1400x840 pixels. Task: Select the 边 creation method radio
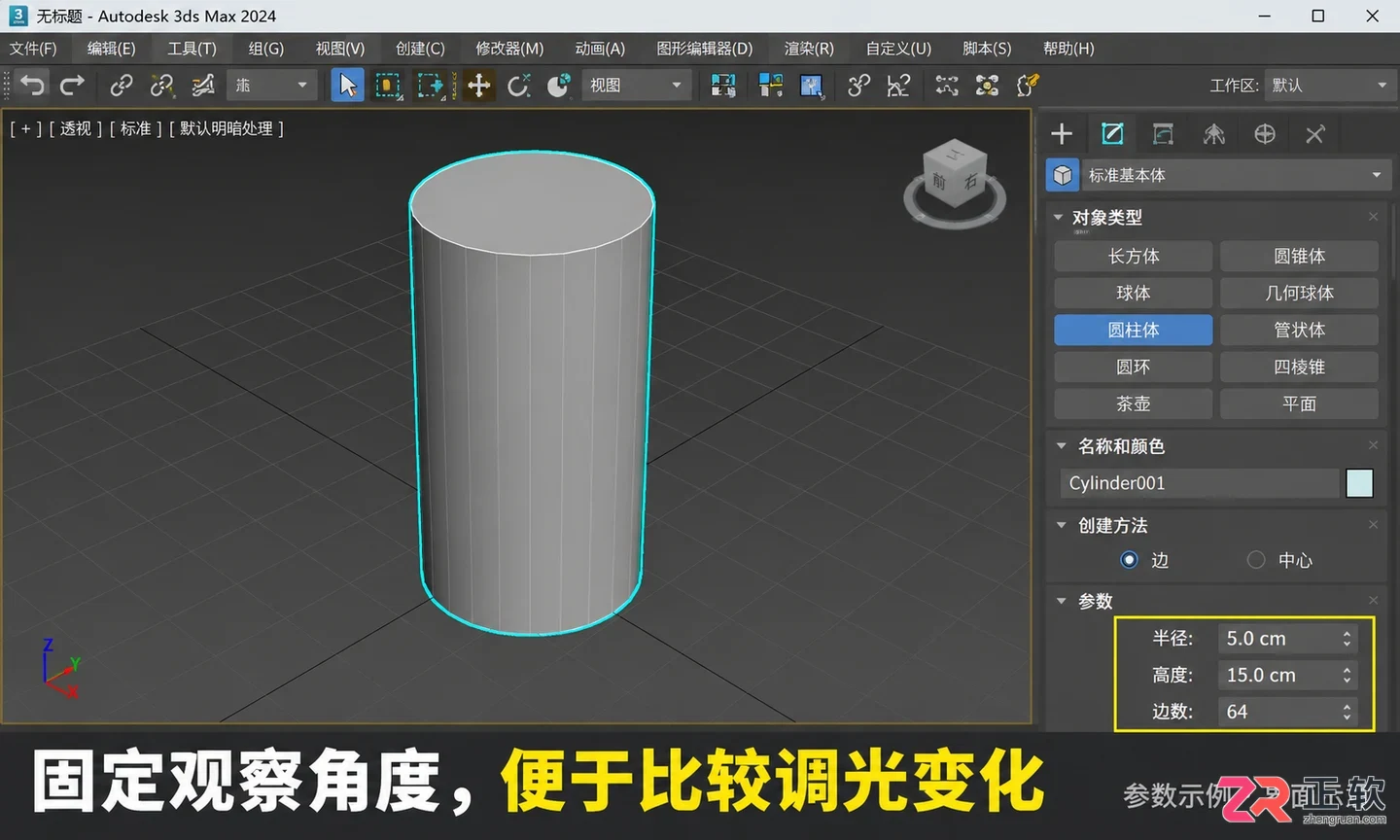1129,560
